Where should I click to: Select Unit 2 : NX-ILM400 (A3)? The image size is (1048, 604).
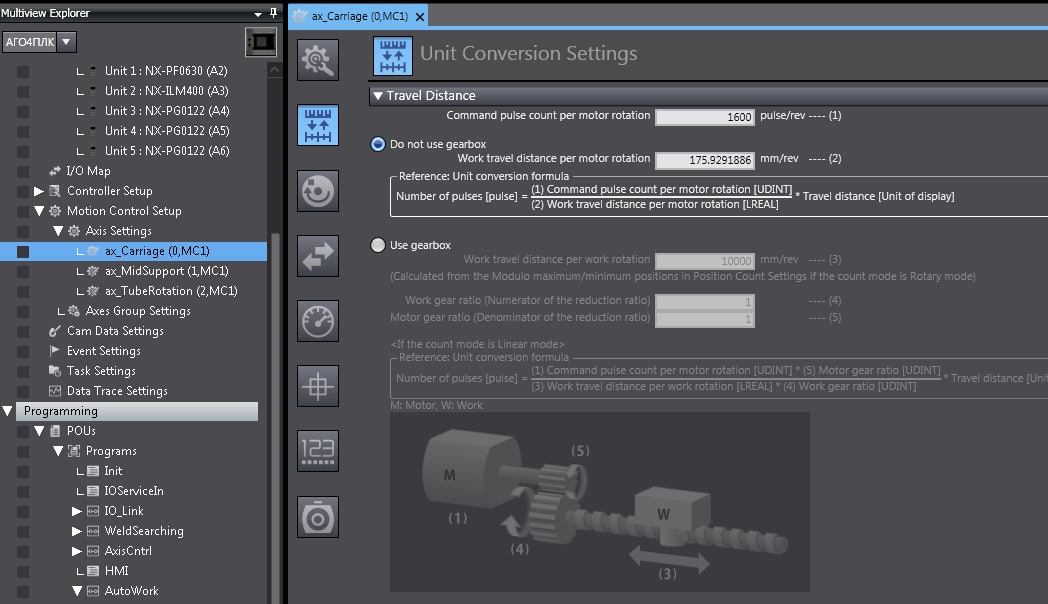(x=166, y=91)
